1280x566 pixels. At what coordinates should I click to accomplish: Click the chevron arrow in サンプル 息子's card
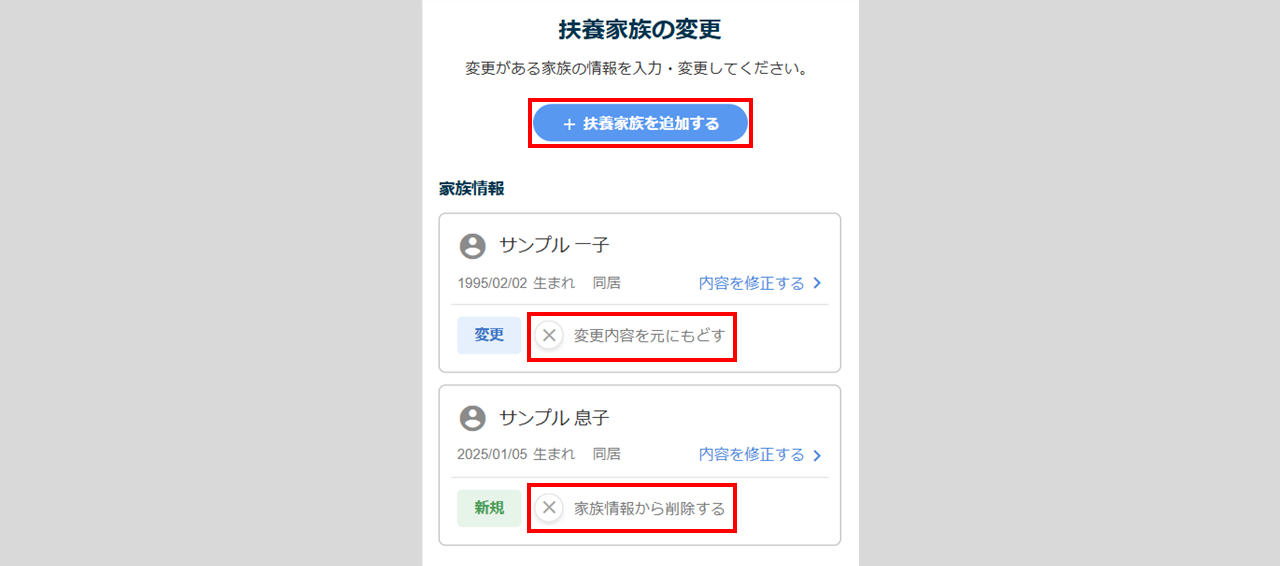[x=817, y=456]
